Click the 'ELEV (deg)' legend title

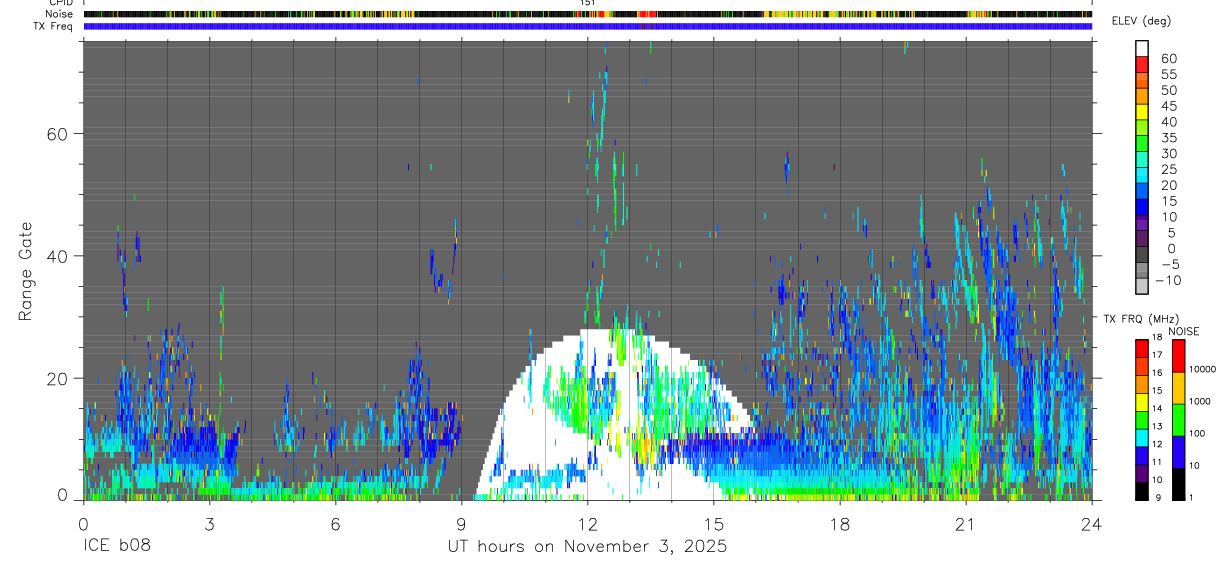1144,21
